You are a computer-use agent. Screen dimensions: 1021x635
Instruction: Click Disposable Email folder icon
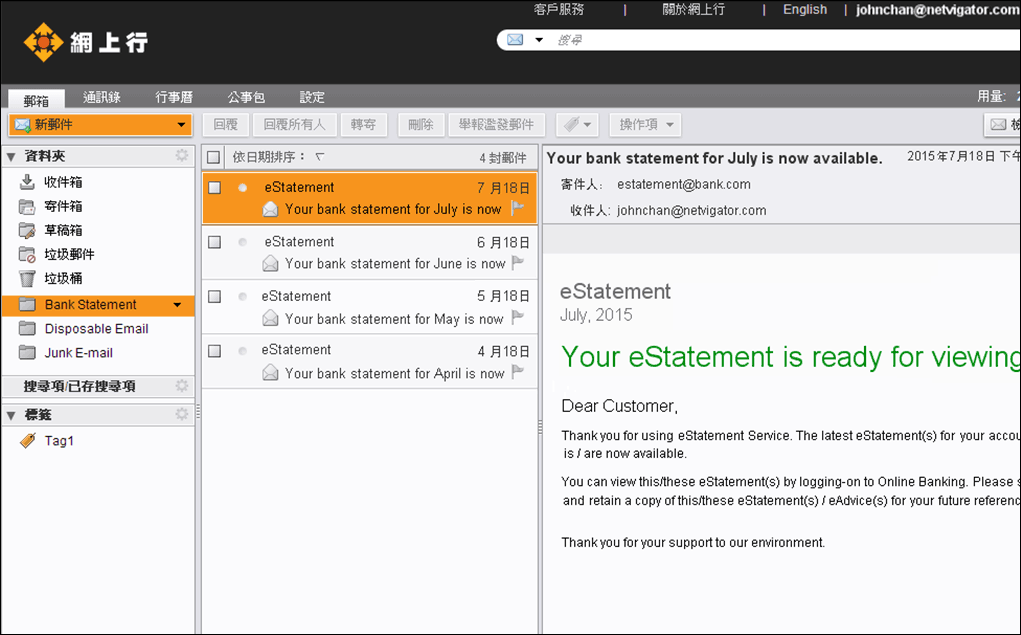[x=27, y=328]
